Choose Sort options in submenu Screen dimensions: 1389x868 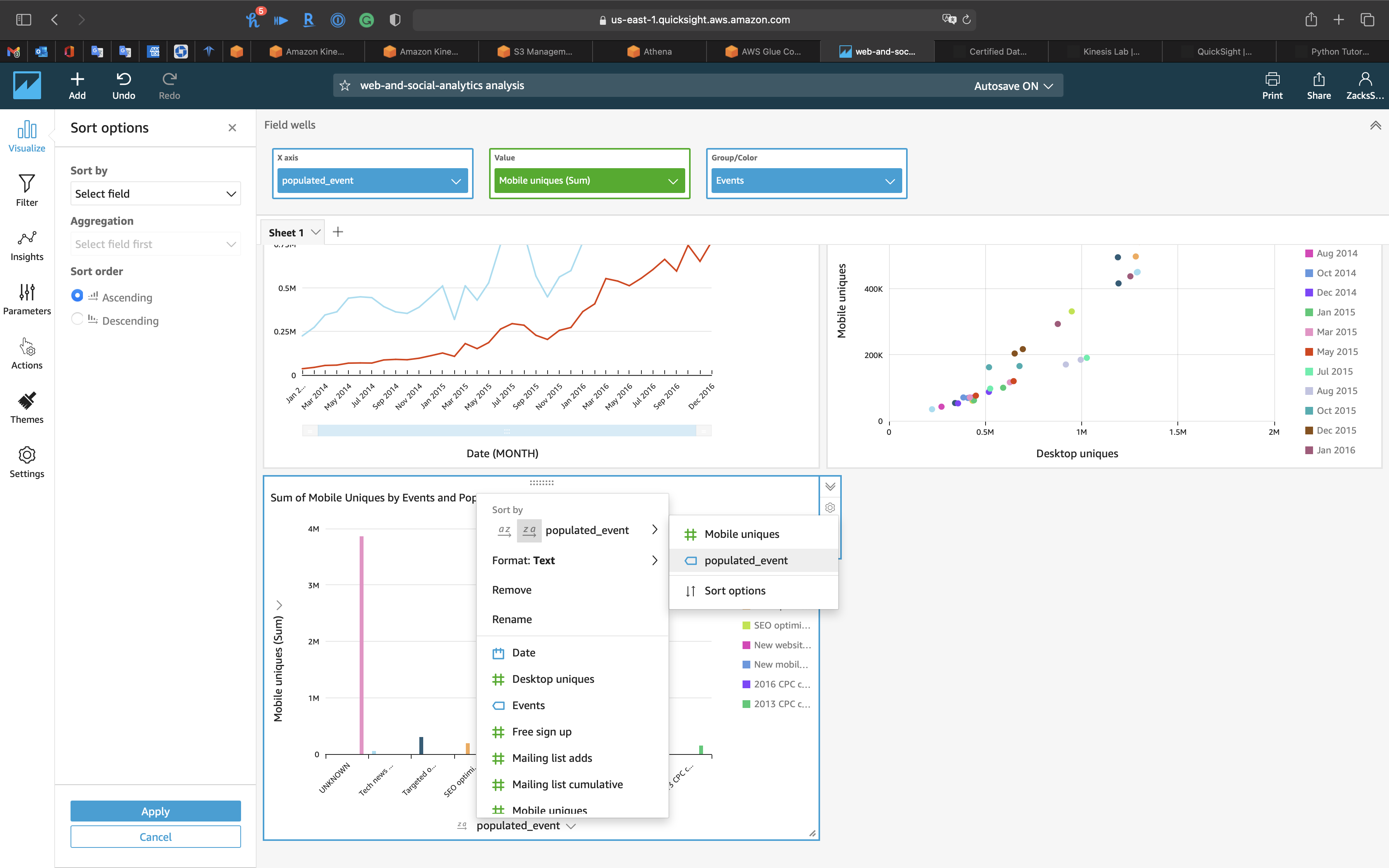point(735,591)
